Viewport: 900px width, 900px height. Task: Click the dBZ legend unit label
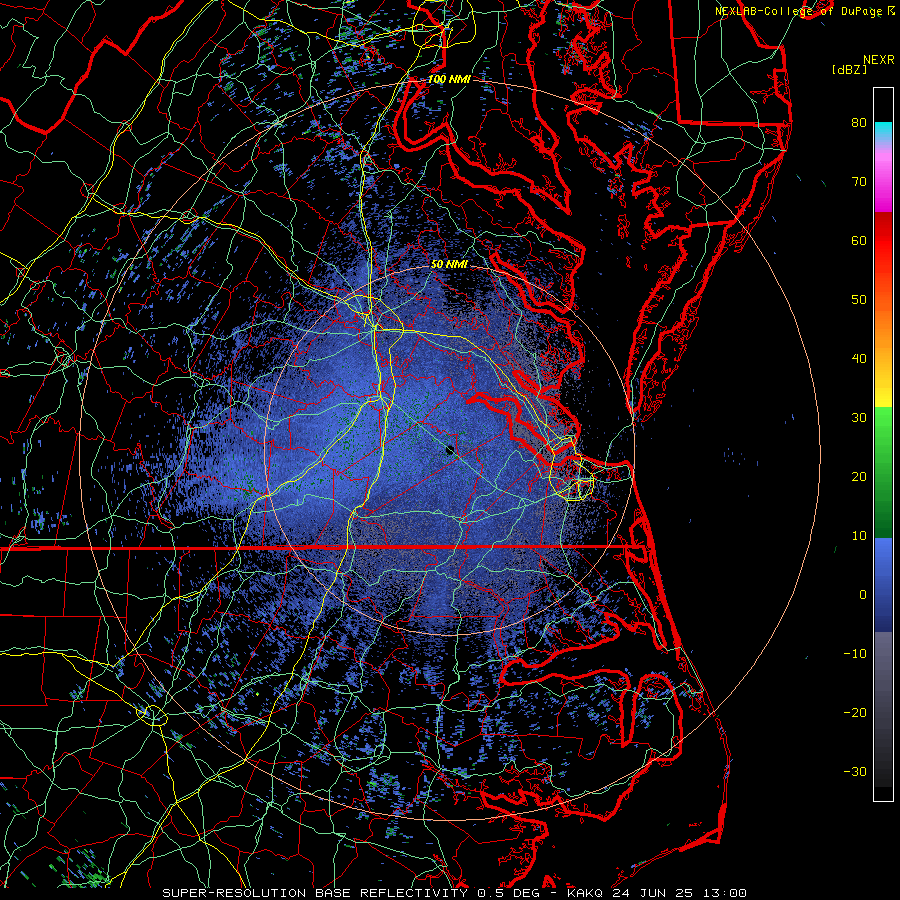coord(849,69)
